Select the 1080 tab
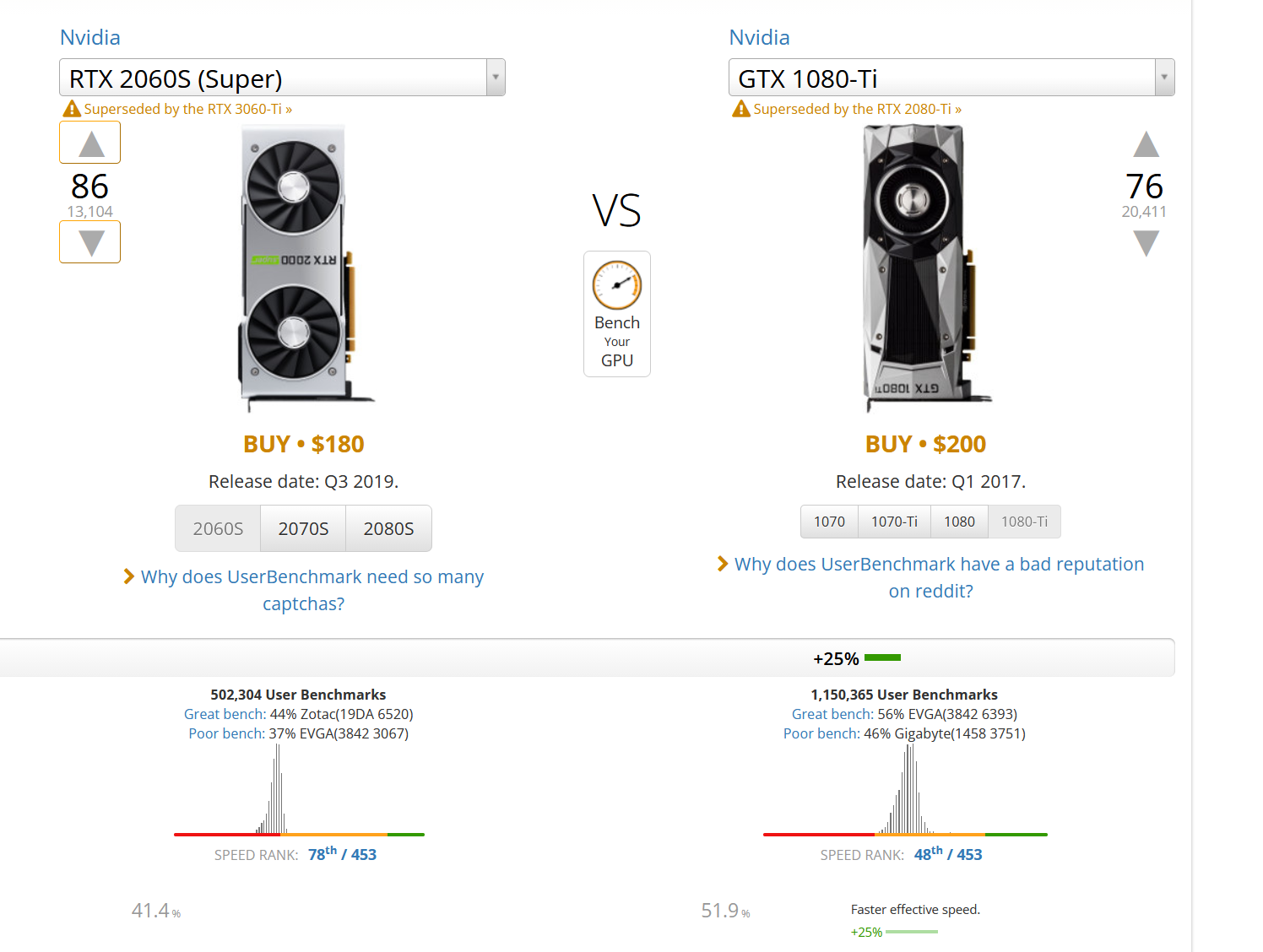 [959, 522]
